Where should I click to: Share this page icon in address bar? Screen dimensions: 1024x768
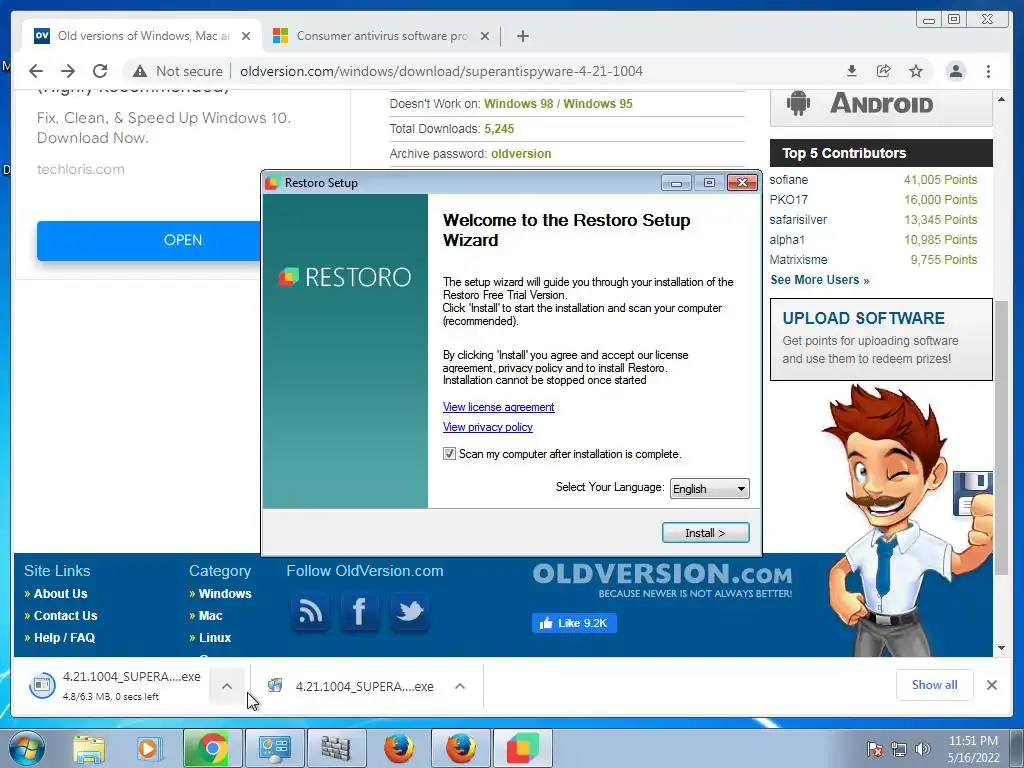tap(884, 71)
